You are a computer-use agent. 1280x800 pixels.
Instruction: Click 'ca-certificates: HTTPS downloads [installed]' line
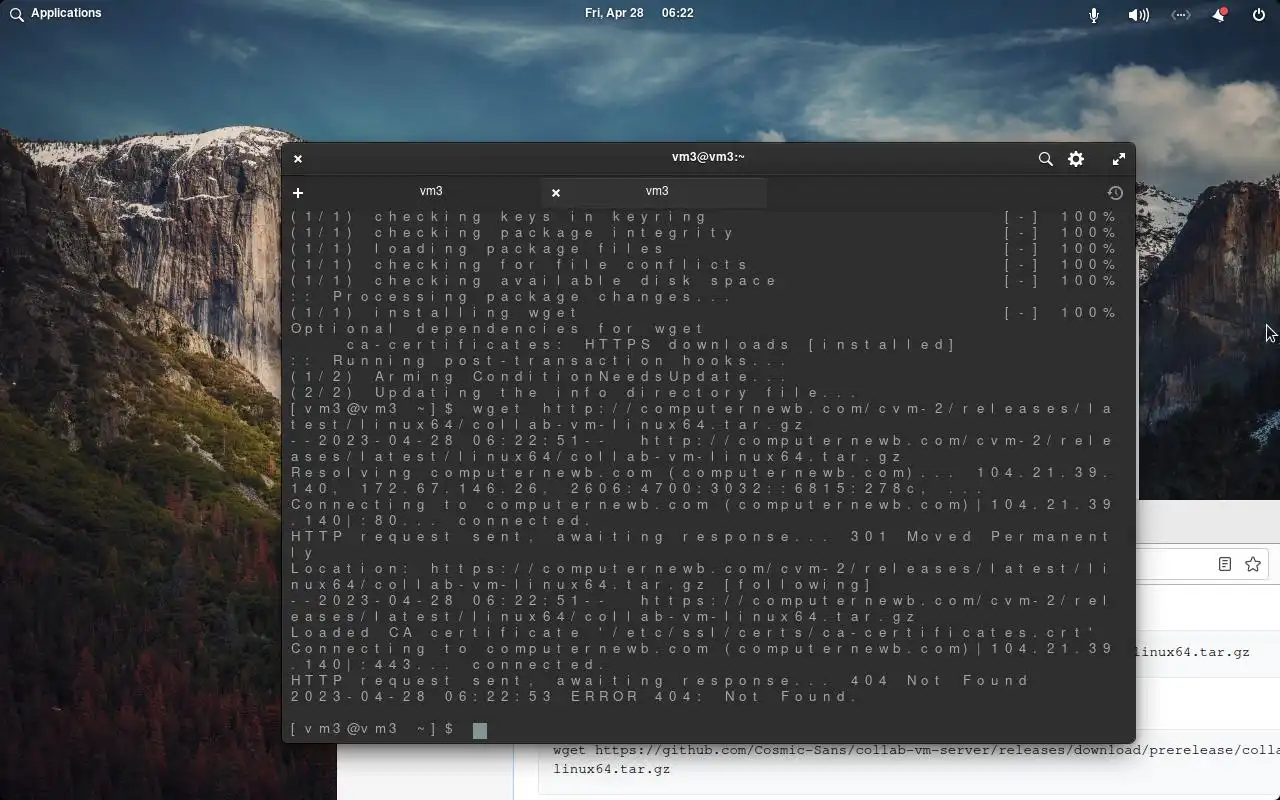click(x=651, y=345)
